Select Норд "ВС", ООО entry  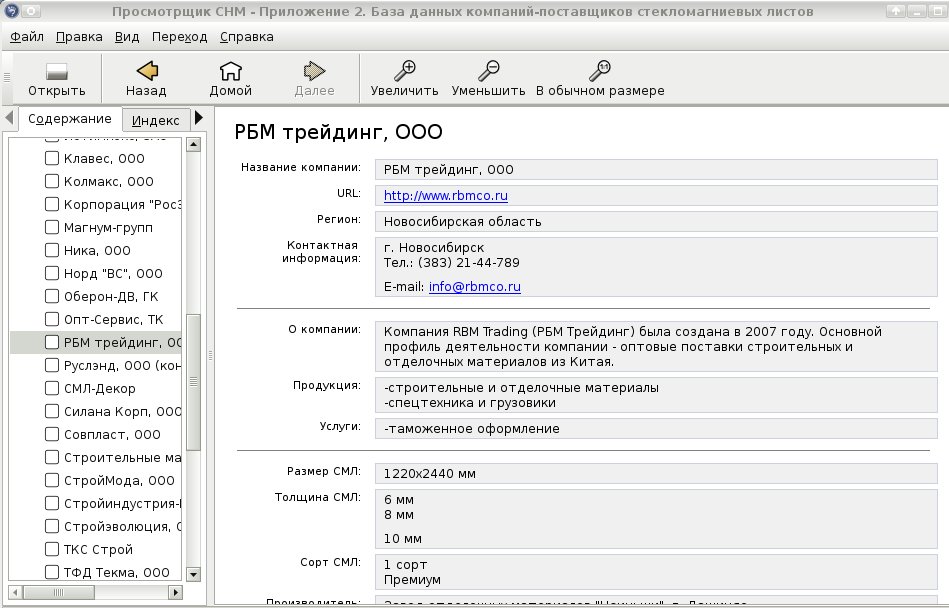click(x=113, y=273)
